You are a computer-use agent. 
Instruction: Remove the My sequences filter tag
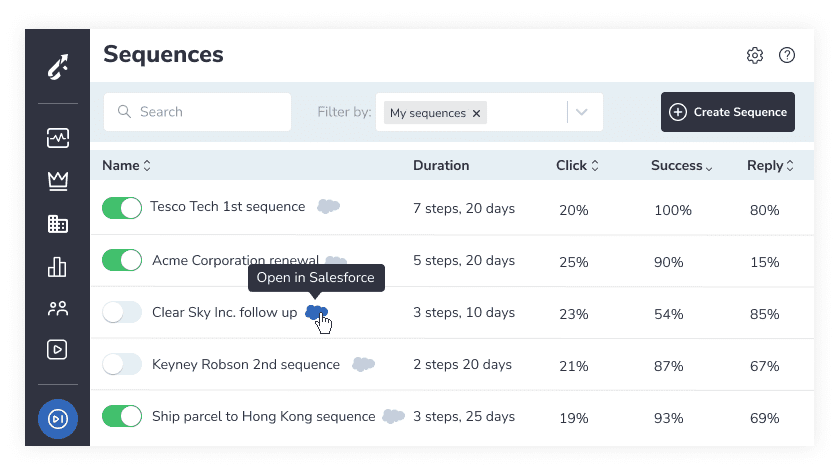[476, 113]
